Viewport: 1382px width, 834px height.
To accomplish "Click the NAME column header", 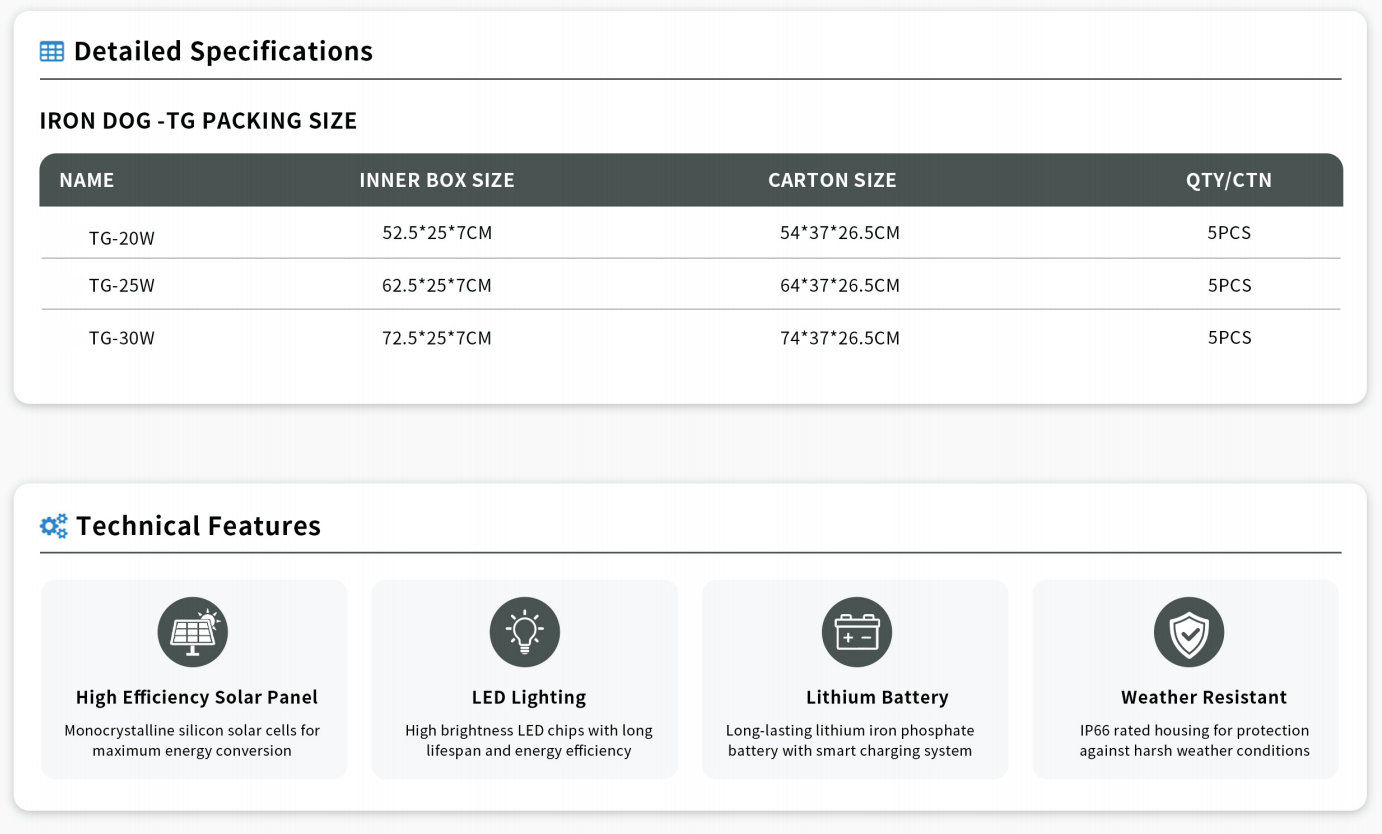I will [x=87, y=180].
